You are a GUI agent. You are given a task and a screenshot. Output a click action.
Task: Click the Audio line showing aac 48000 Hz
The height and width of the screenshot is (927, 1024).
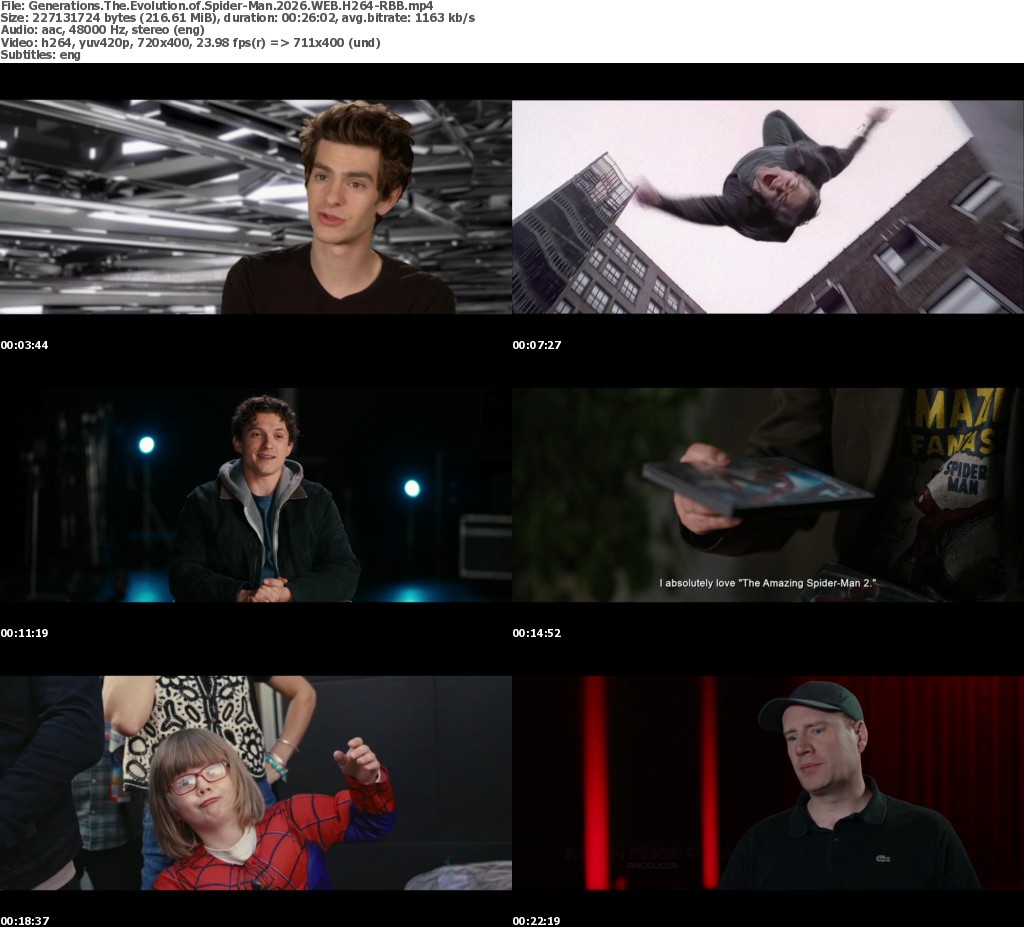point(103,30)
